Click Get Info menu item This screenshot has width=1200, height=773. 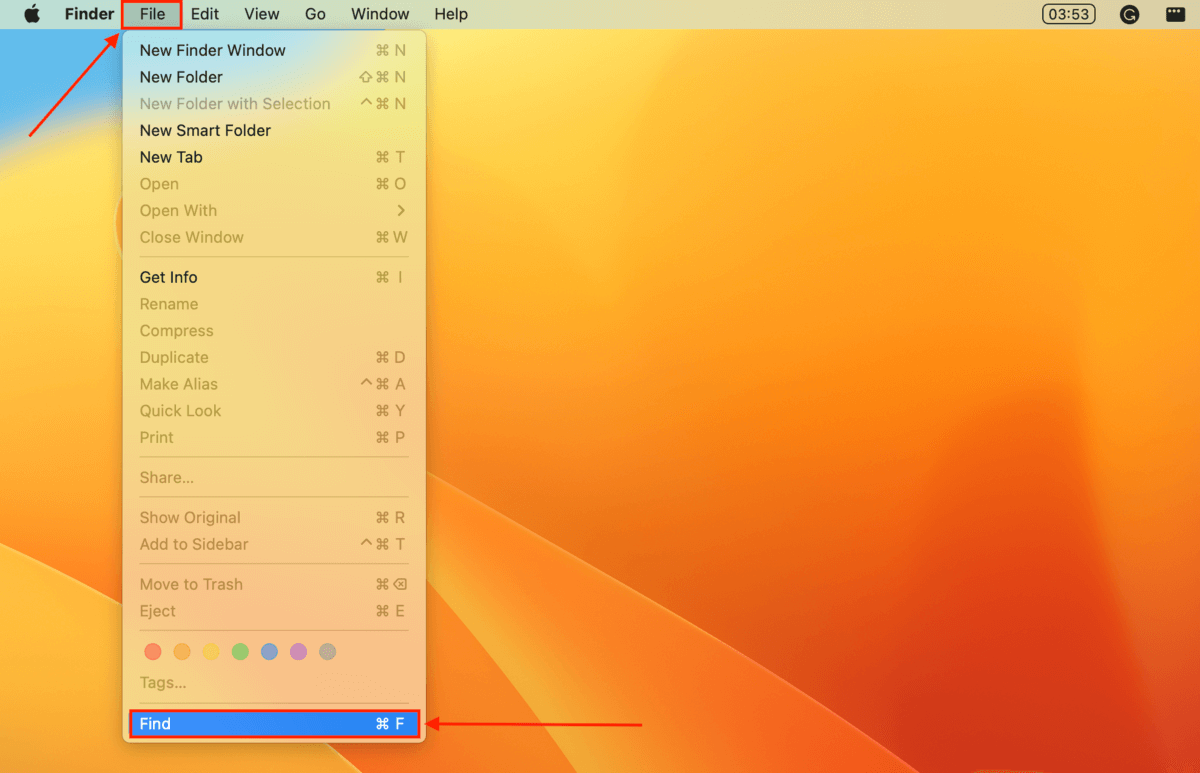[169, 277]
